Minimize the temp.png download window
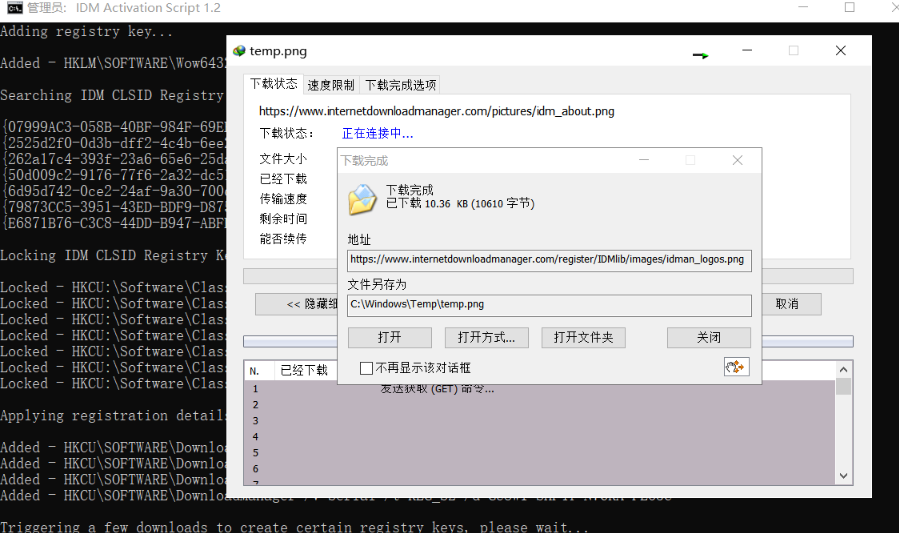This screenshot has height=533, width=899. pos(747,50)
